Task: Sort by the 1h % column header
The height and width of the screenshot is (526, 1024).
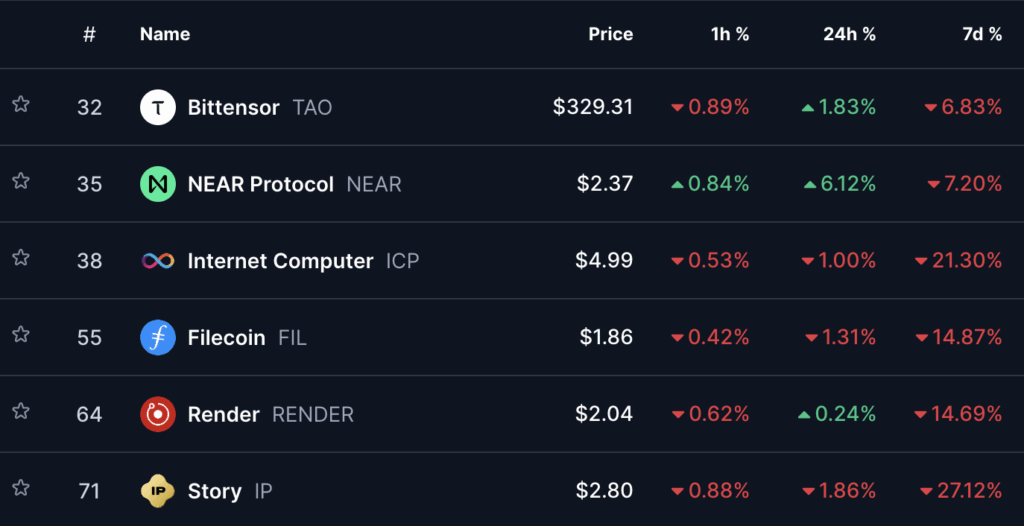Action: (729, 34)
